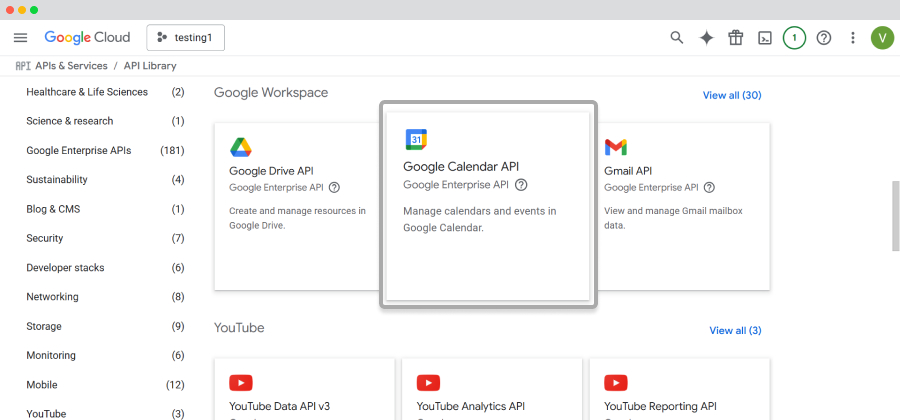The width and height of the screenshot is (900, 420).
Task: Click the red window close button
Action: 10,10
